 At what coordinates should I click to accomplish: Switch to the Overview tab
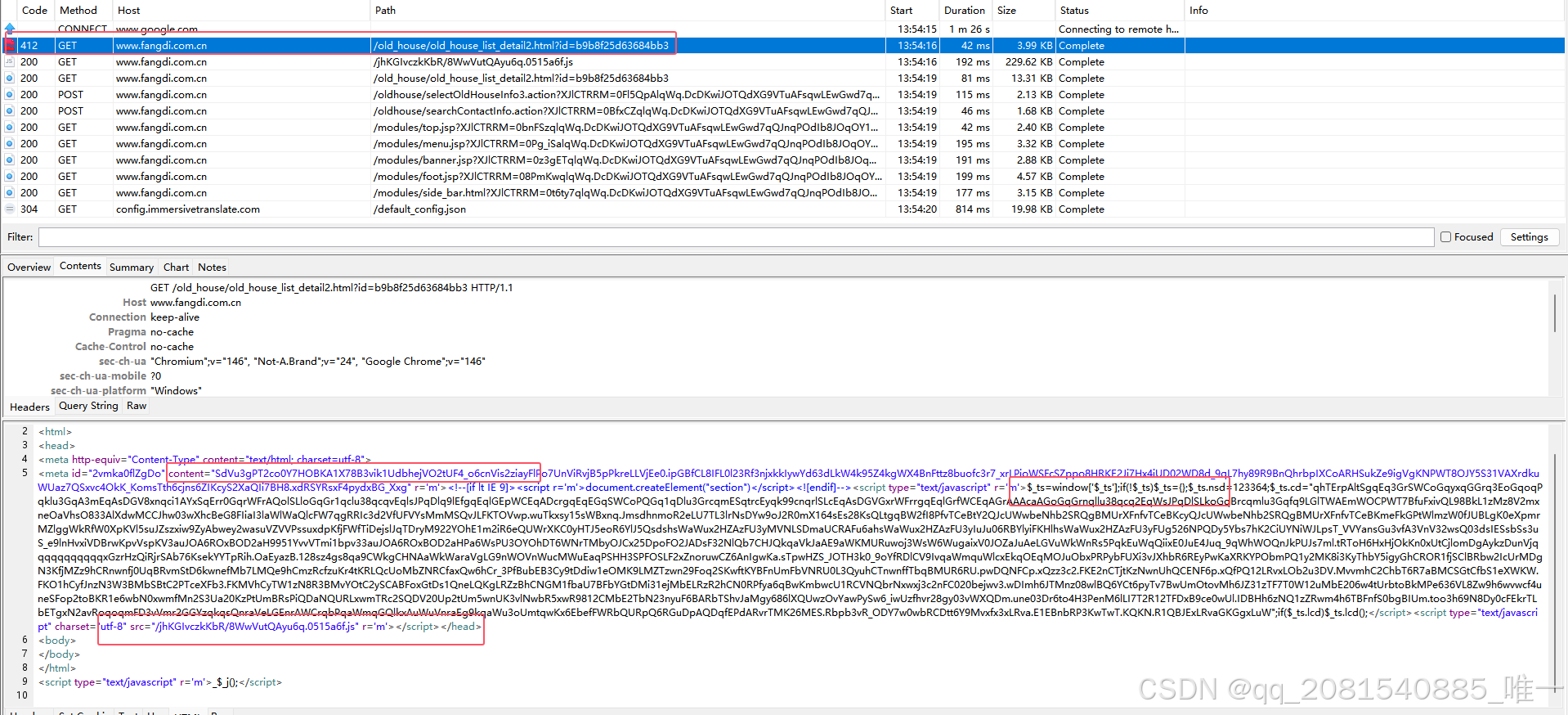click(29, 268)
